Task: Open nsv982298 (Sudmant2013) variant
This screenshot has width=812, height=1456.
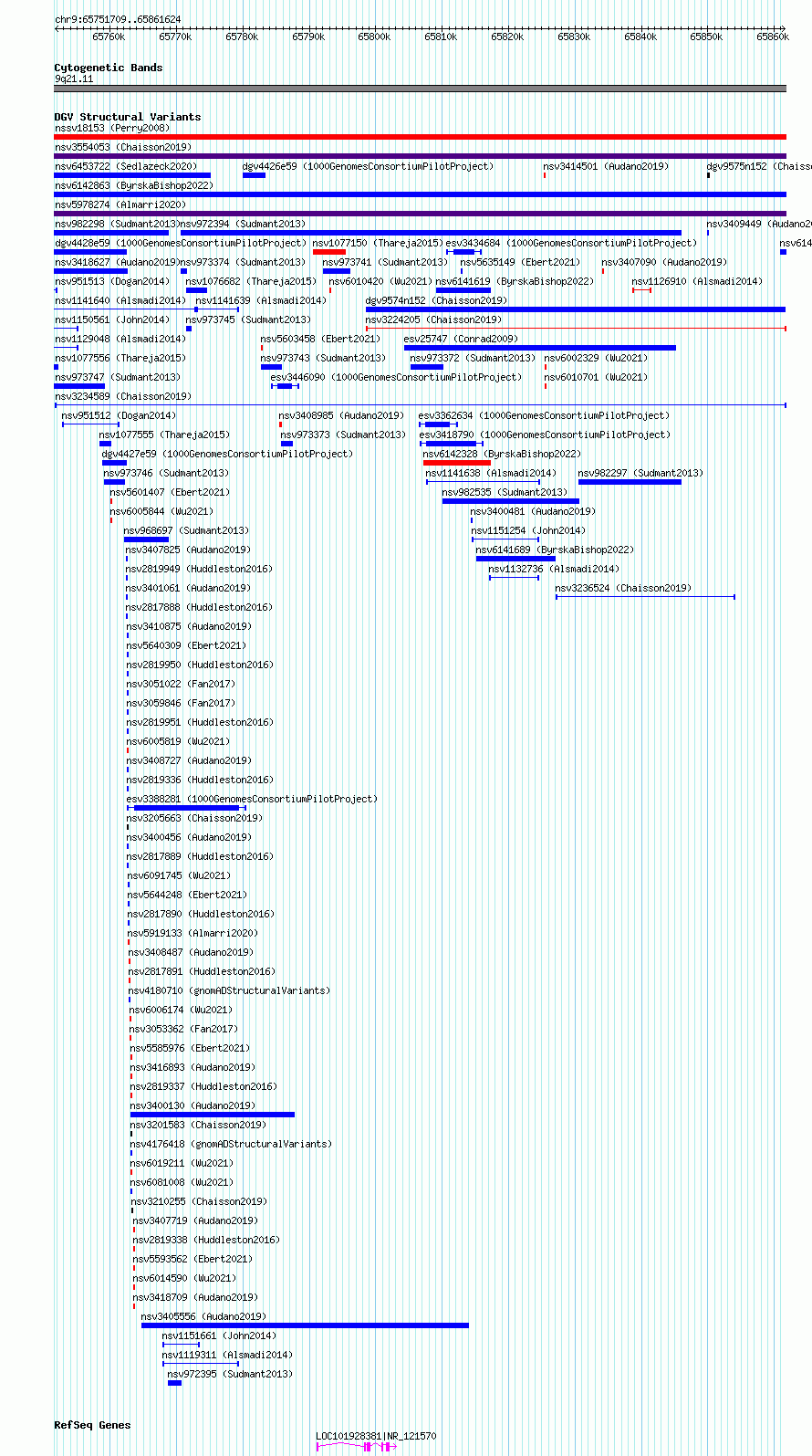Action: coord(117,224)
